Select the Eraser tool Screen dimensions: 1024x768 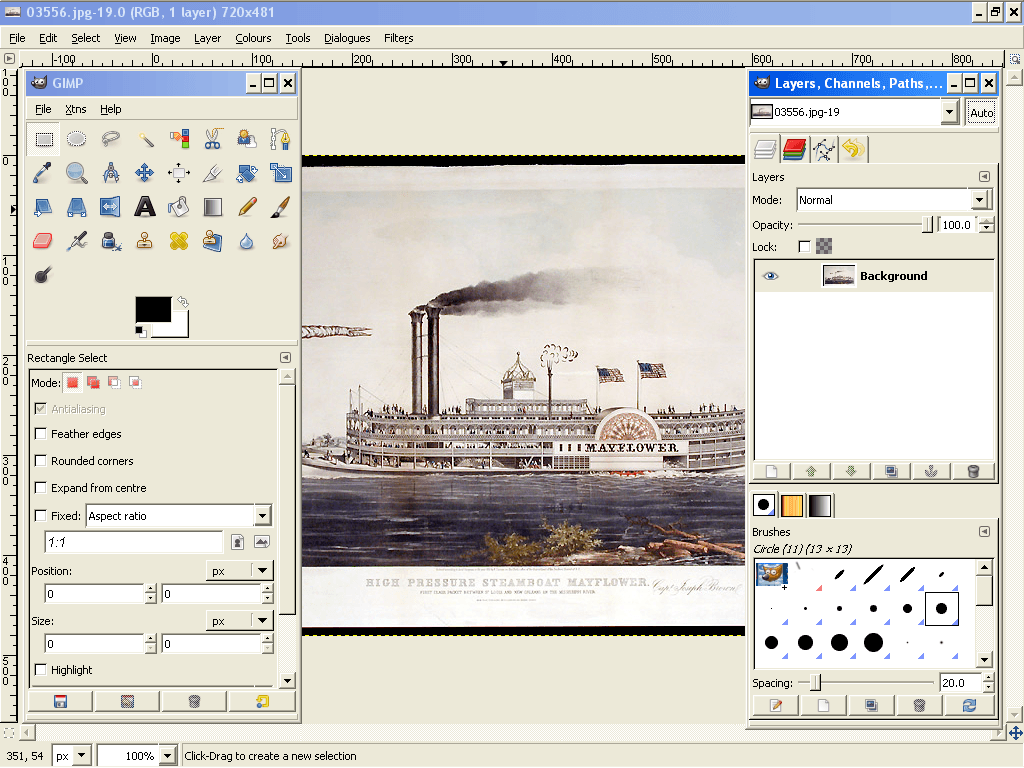point(43,240)
